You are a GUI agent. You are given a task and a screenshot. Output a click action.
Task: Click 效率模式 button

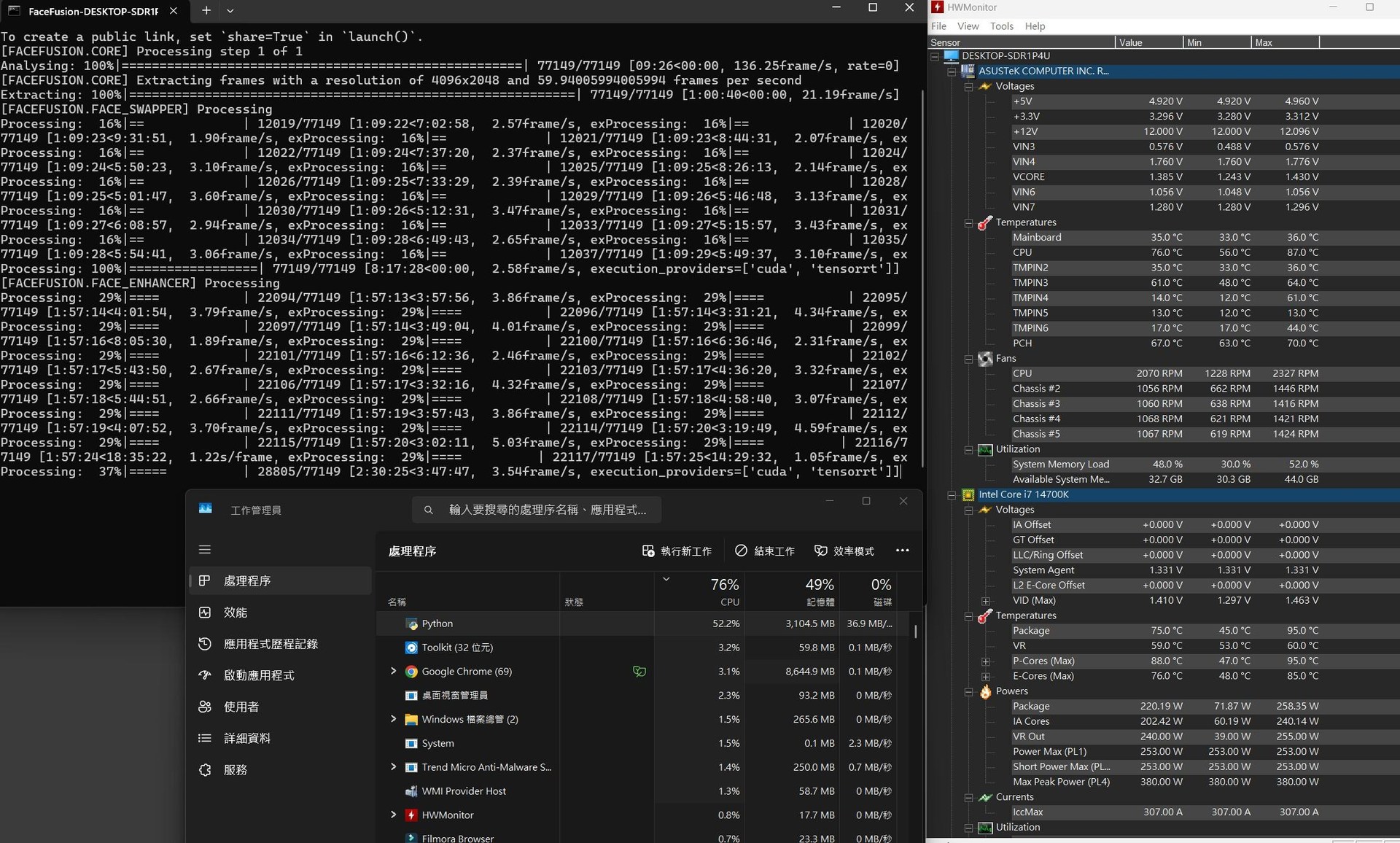pyautogui.click(x=844, y=551)
